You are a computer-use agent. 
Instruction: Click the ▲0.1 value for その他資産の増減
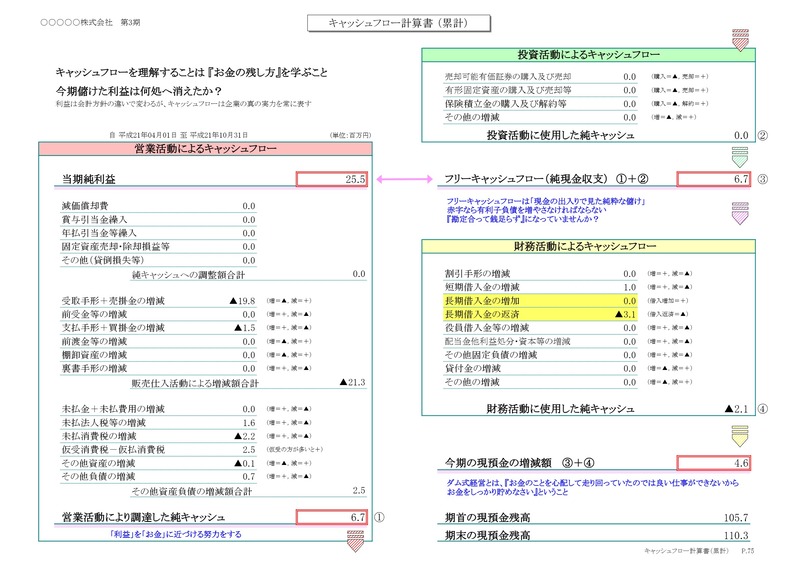245,463
